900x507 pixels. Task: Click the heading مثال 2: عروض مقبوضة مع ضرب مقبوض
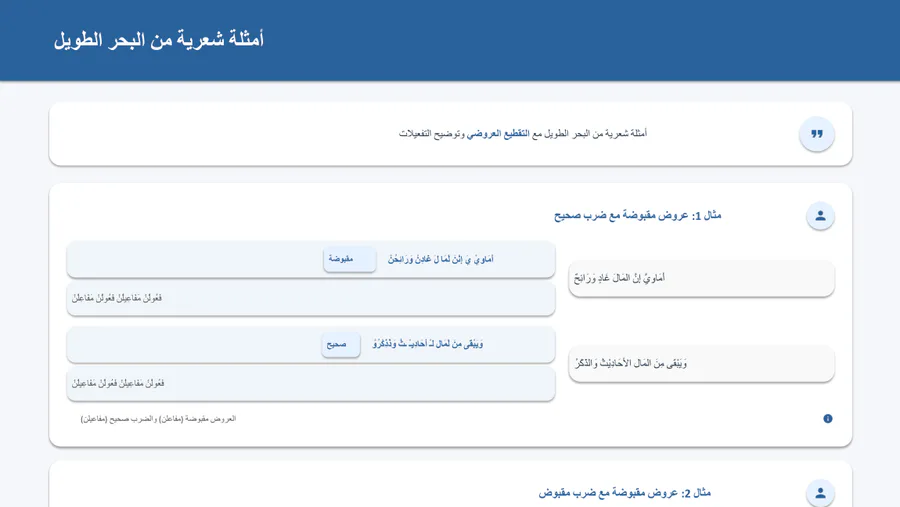pos(625,493)
